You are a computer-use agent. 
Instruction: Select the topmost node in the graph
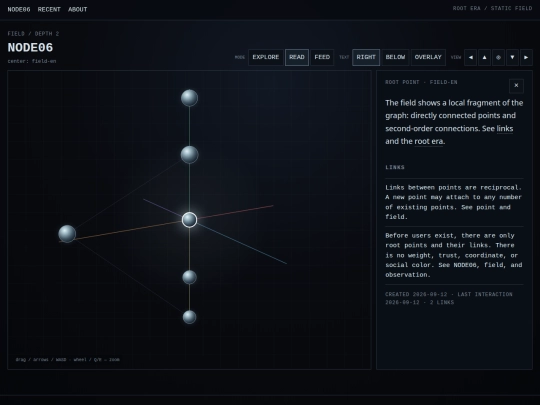189,98
